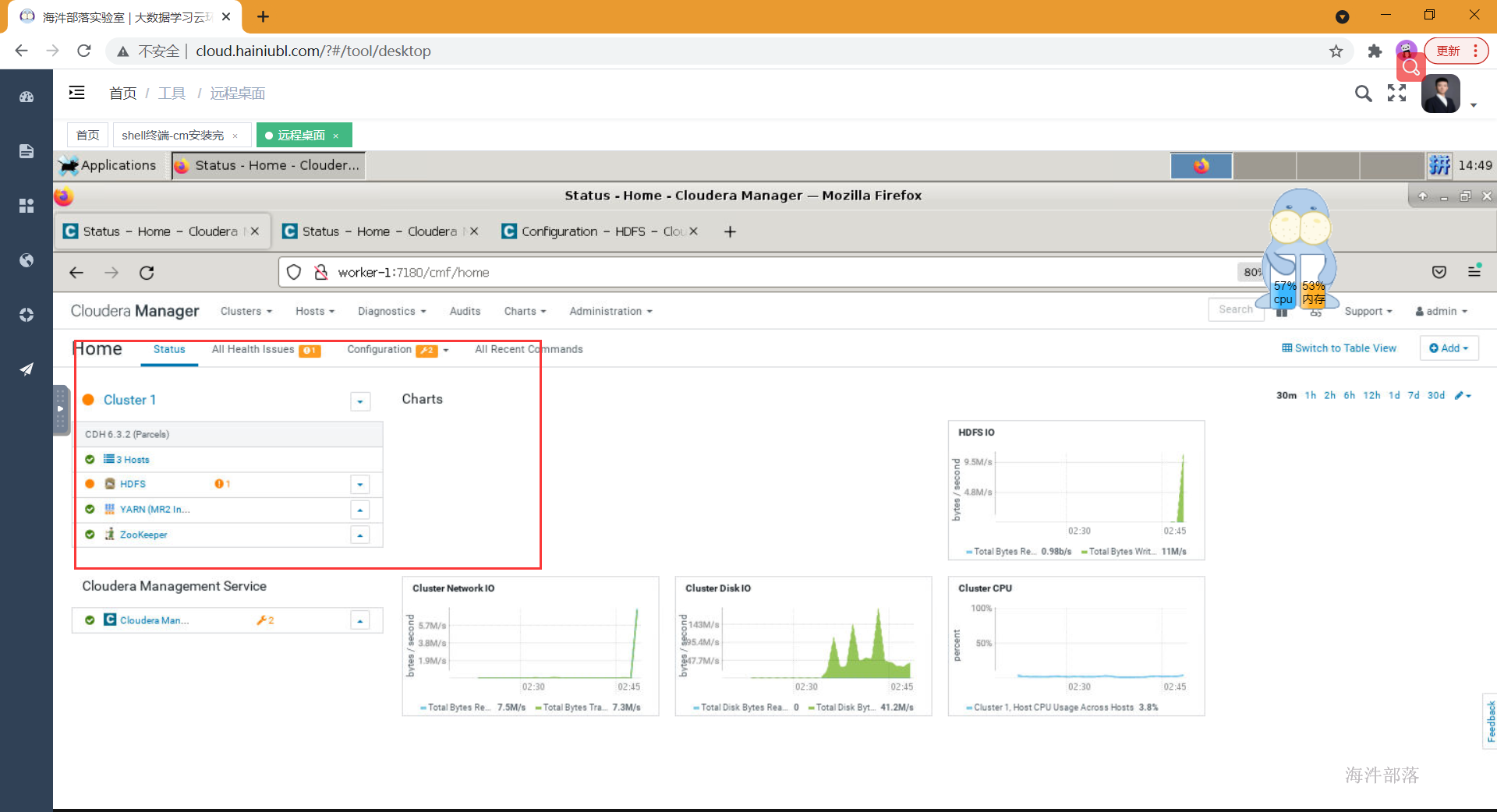Open the globe icon in left sidebar
Screen dimensions: 1497x812
[27, 260]
